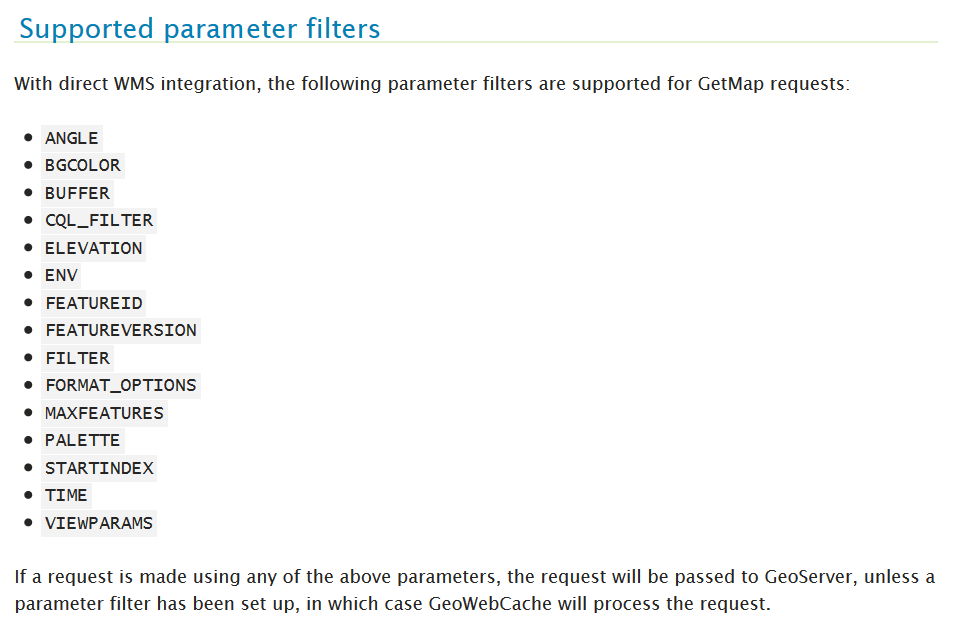Click the FEATUREVERSION list item

pyautogui.click(x=120, y=330)
